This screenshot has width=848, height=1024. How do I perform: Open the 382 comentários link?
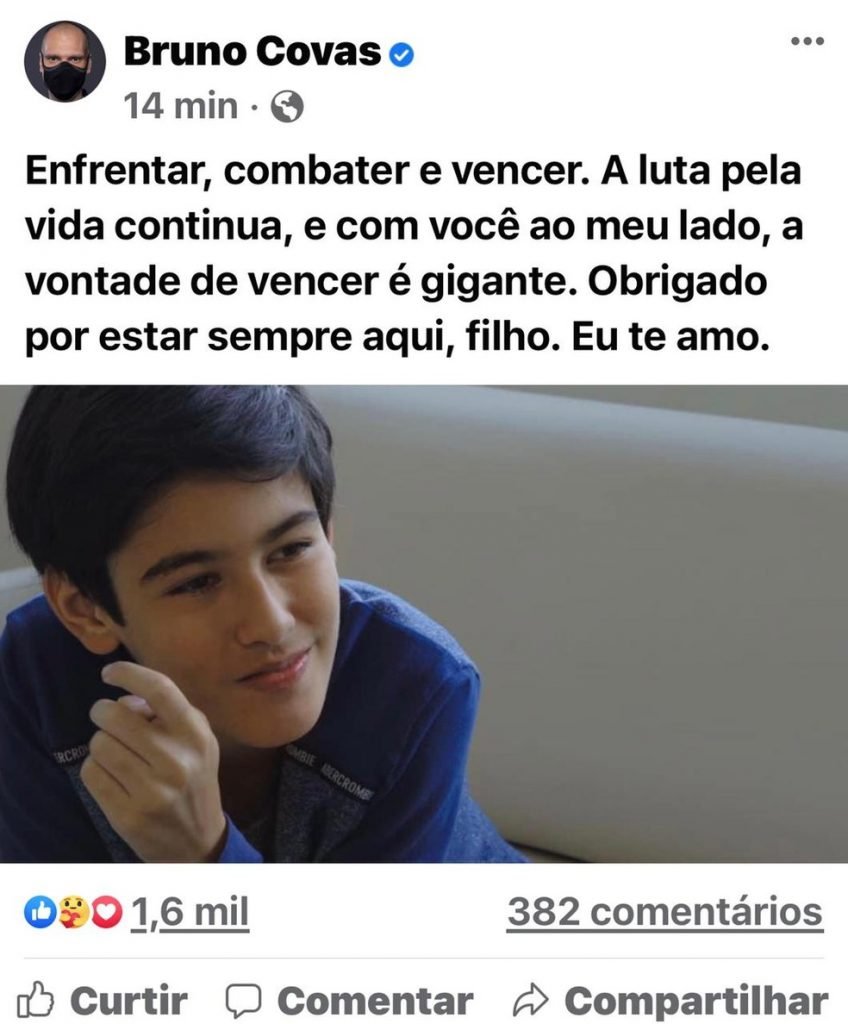(x=664, y=912)
